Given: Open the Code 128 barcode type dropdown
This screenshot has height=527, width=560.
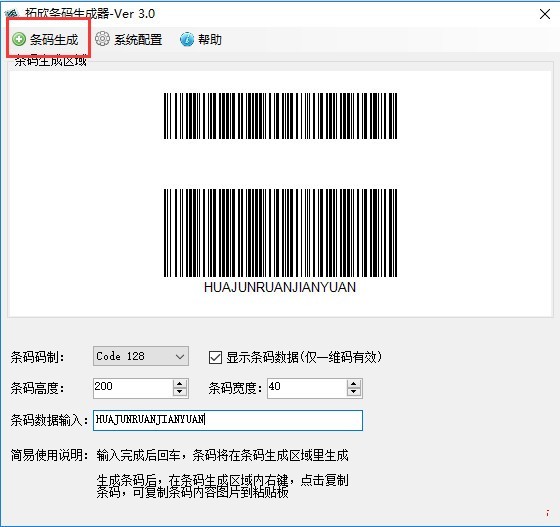Looking at the screenshot, I should point(141,356).
